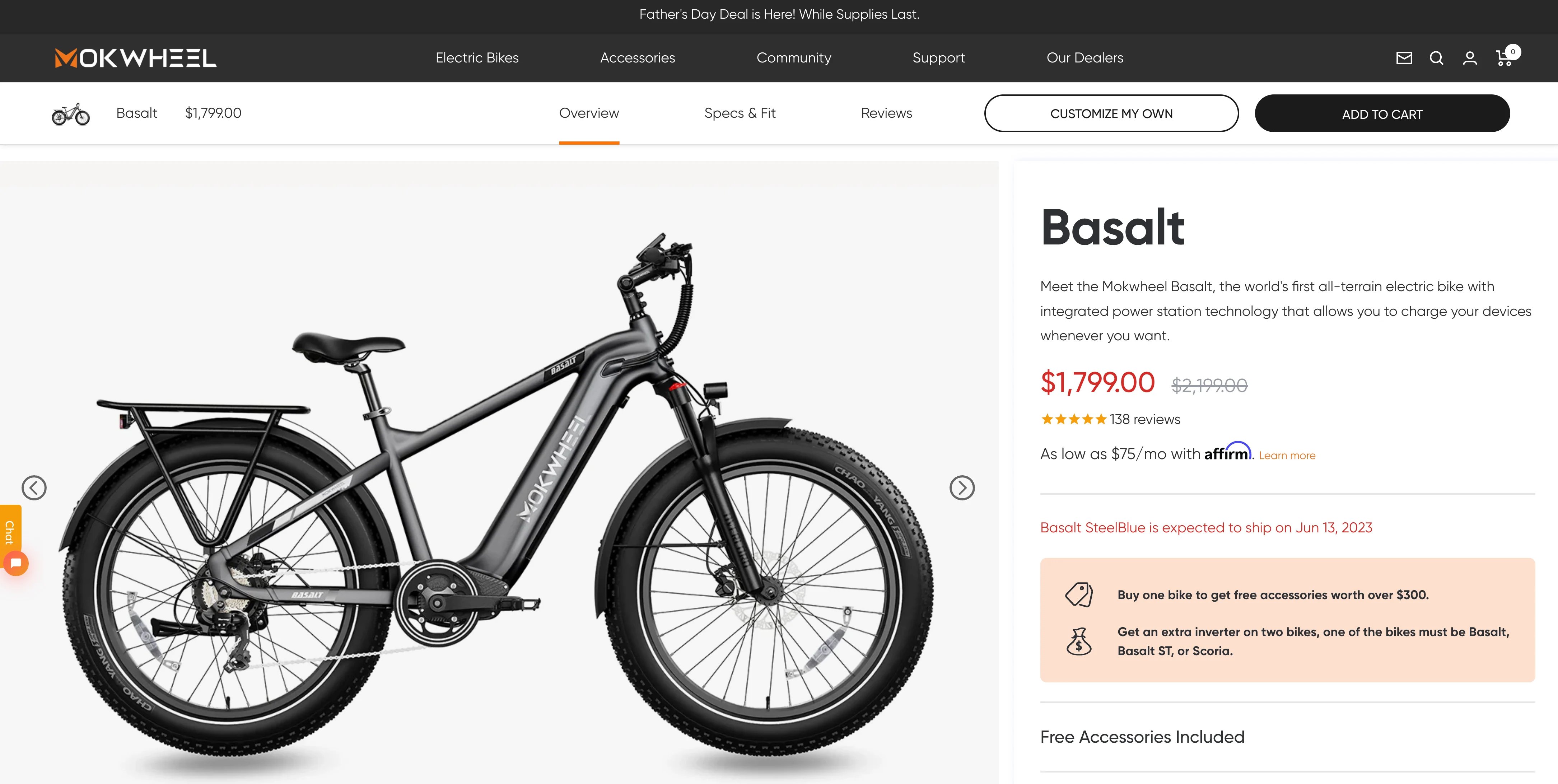Click the Add to Cart button
The width and height of the screenshot is (1558, 784).
coord(1382,113)
